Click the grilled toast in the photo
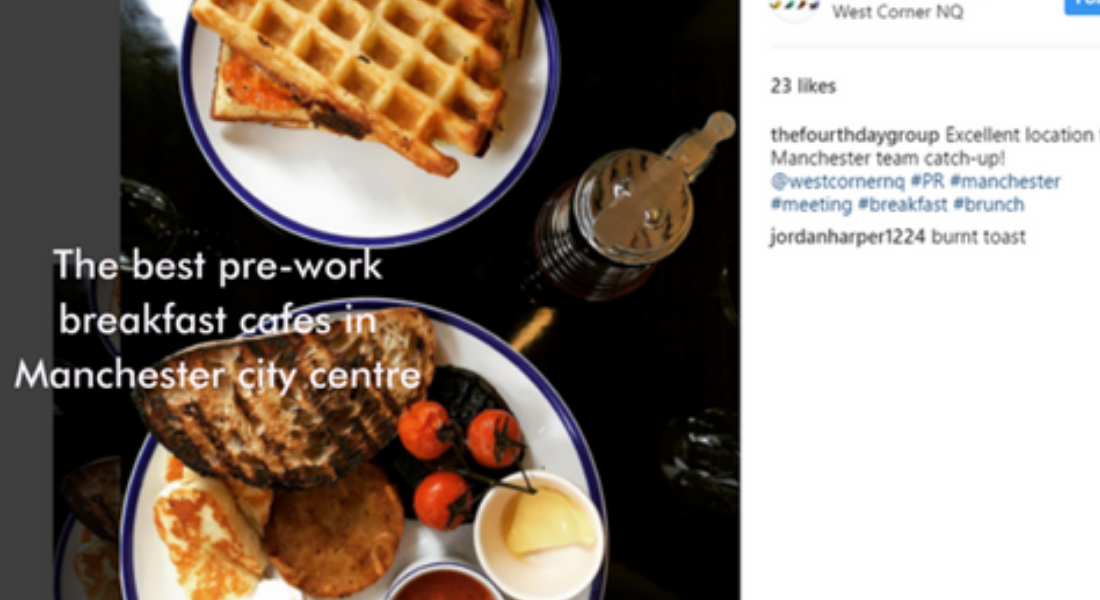 pos(284,400)
